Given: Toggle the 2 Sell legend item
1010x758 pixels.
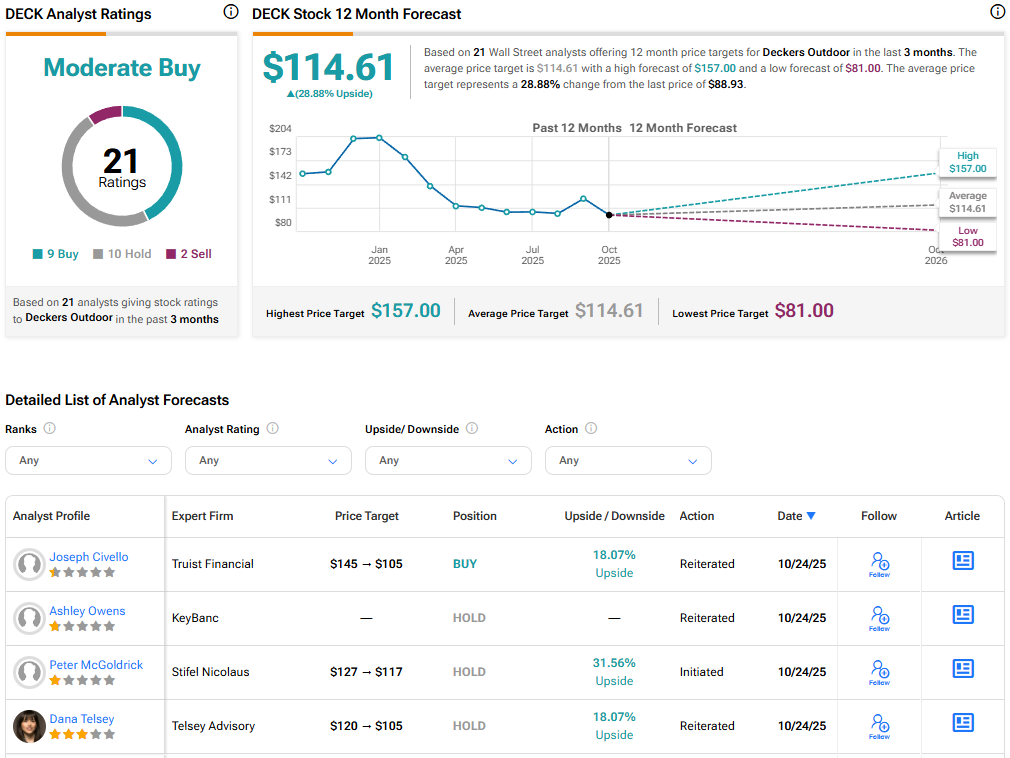Looking at the screenshot, I should [x=189, y=254].
